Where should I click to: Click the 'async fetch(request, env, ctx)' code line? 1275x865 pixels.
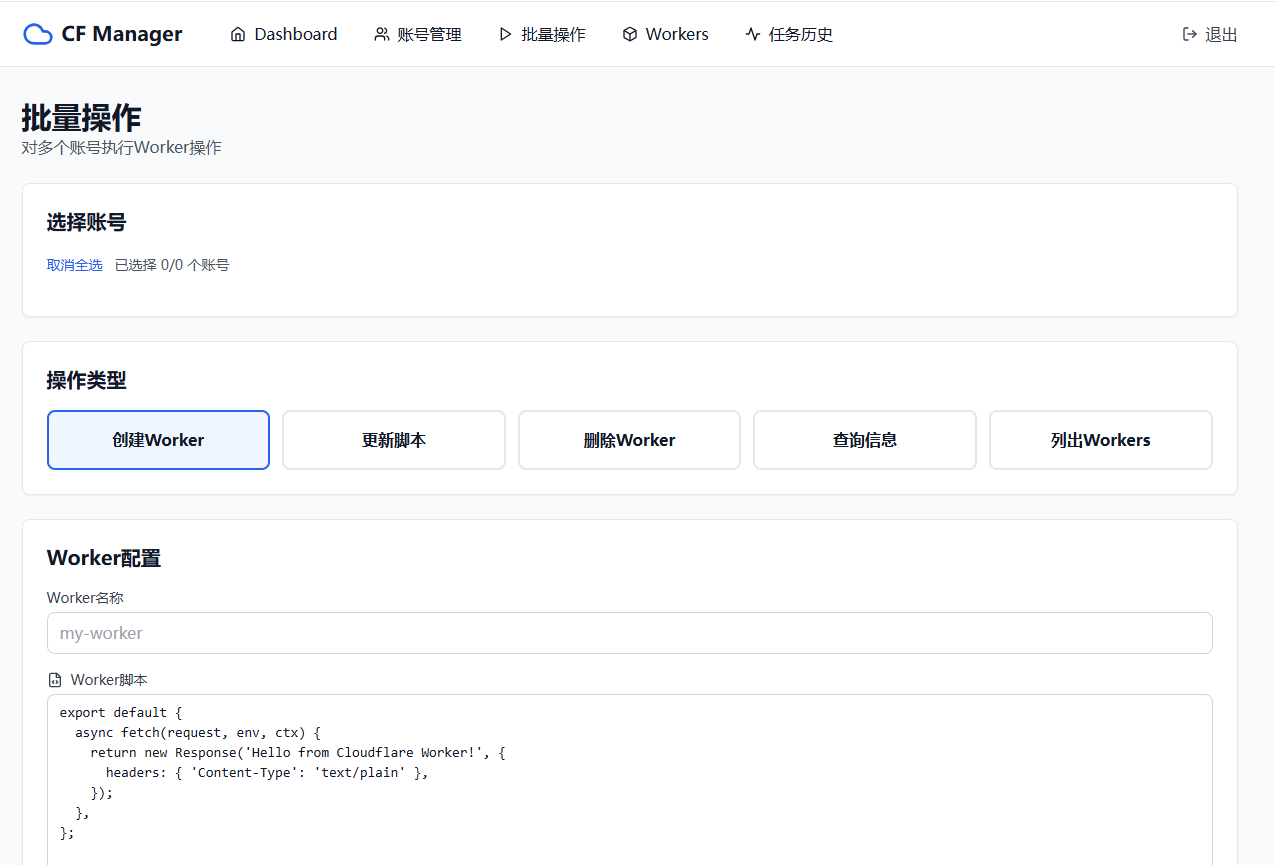pyautogui.click(x=198, y=733)
